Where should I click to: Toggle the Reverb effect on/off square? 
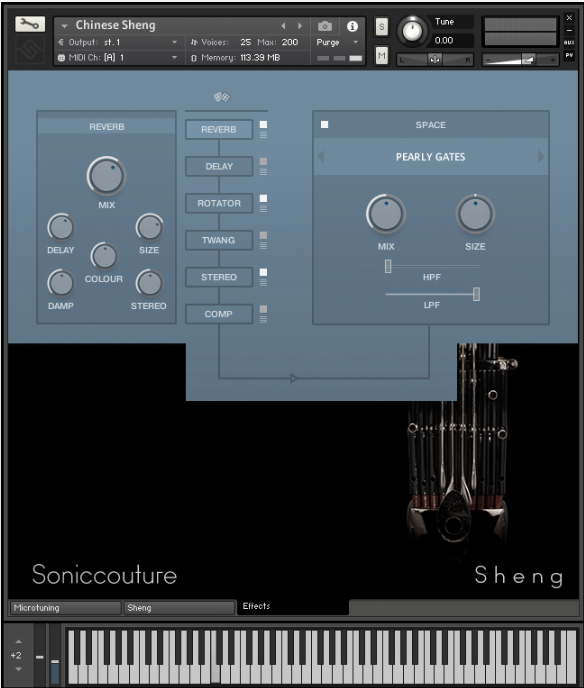(263, 125)
